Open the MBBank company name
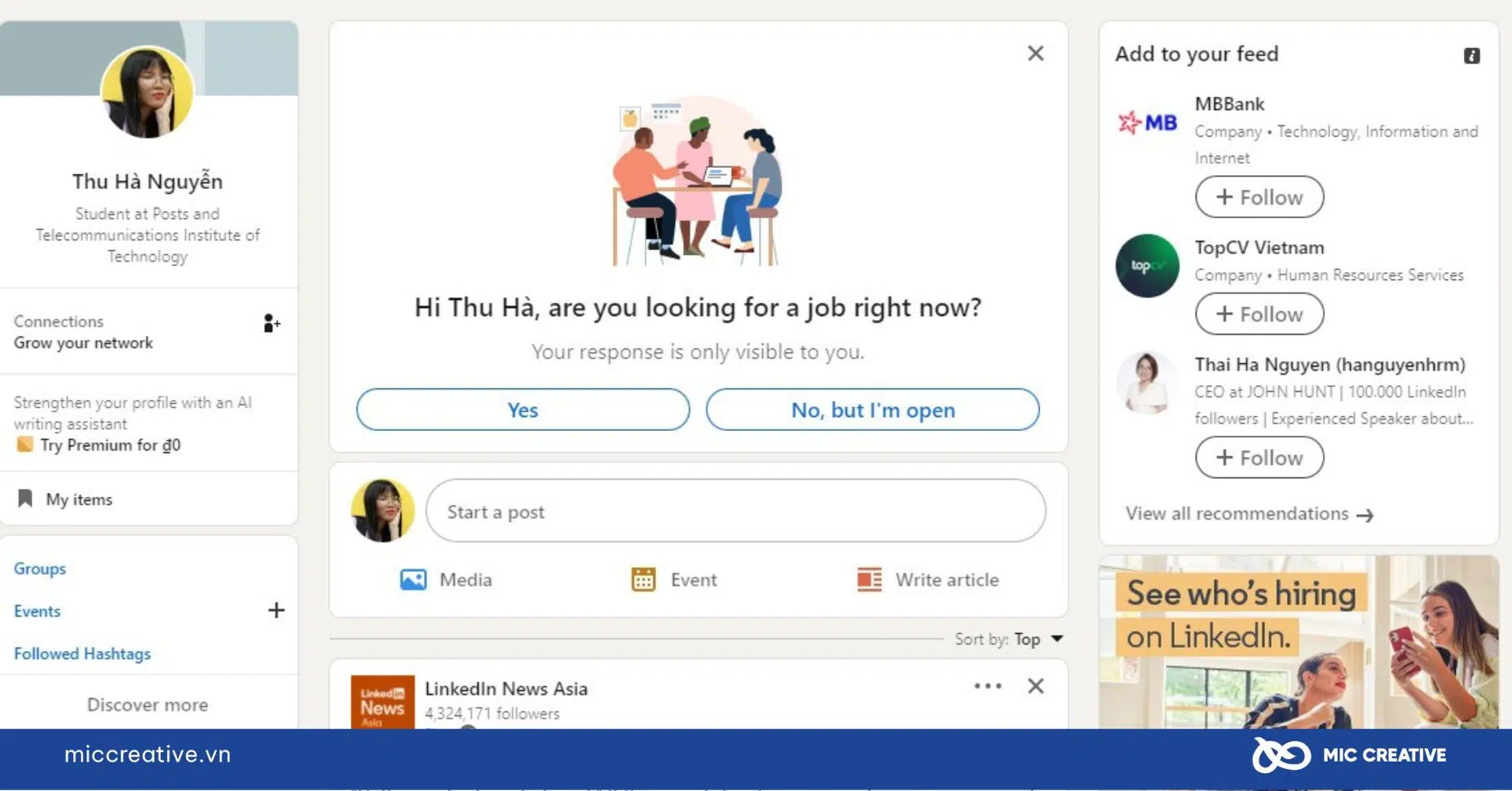1512x791 pixels. point(1229,104)
